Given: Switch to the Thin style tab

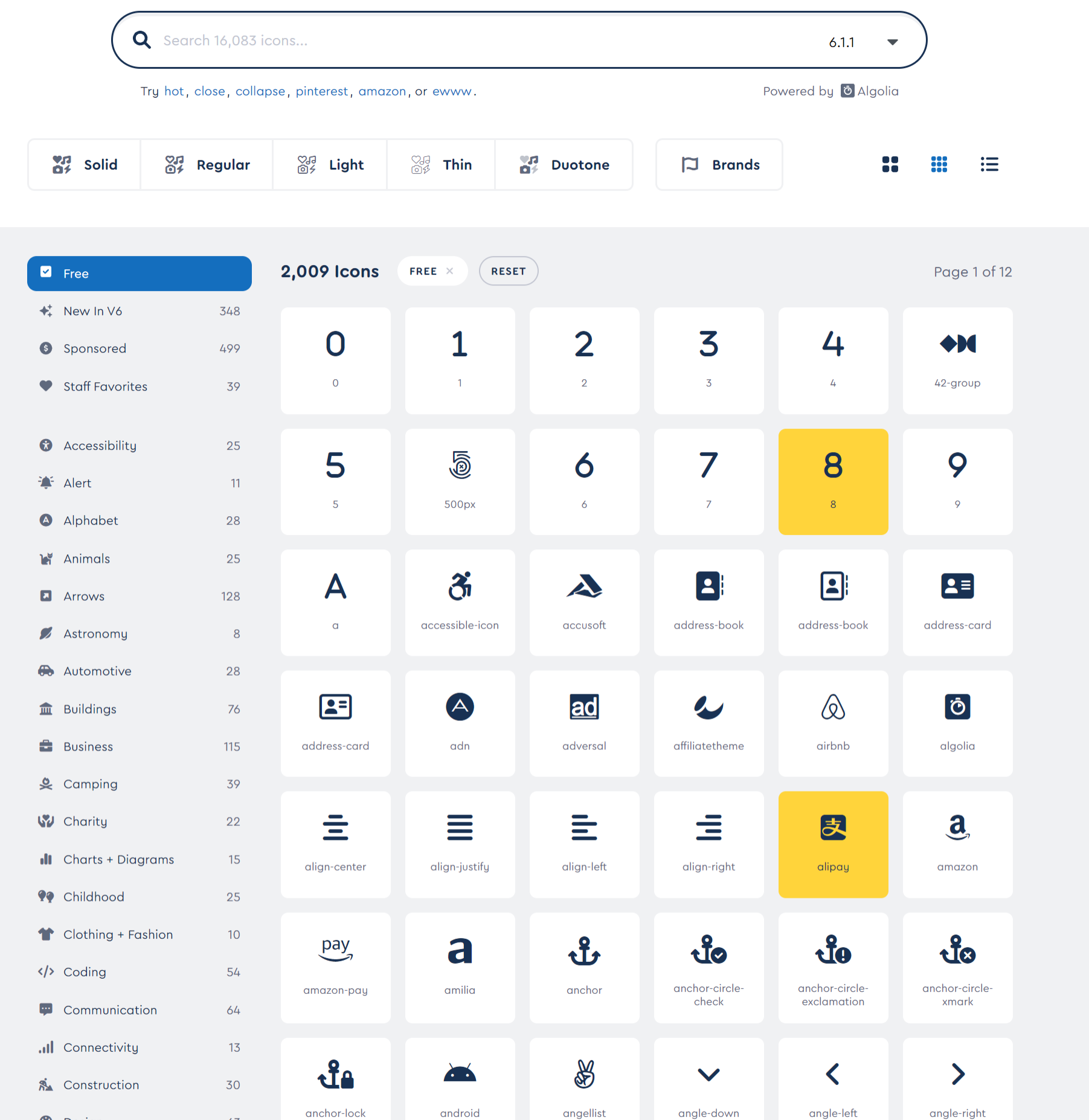Looking at the screenshot, I should (x=440, y=164).
